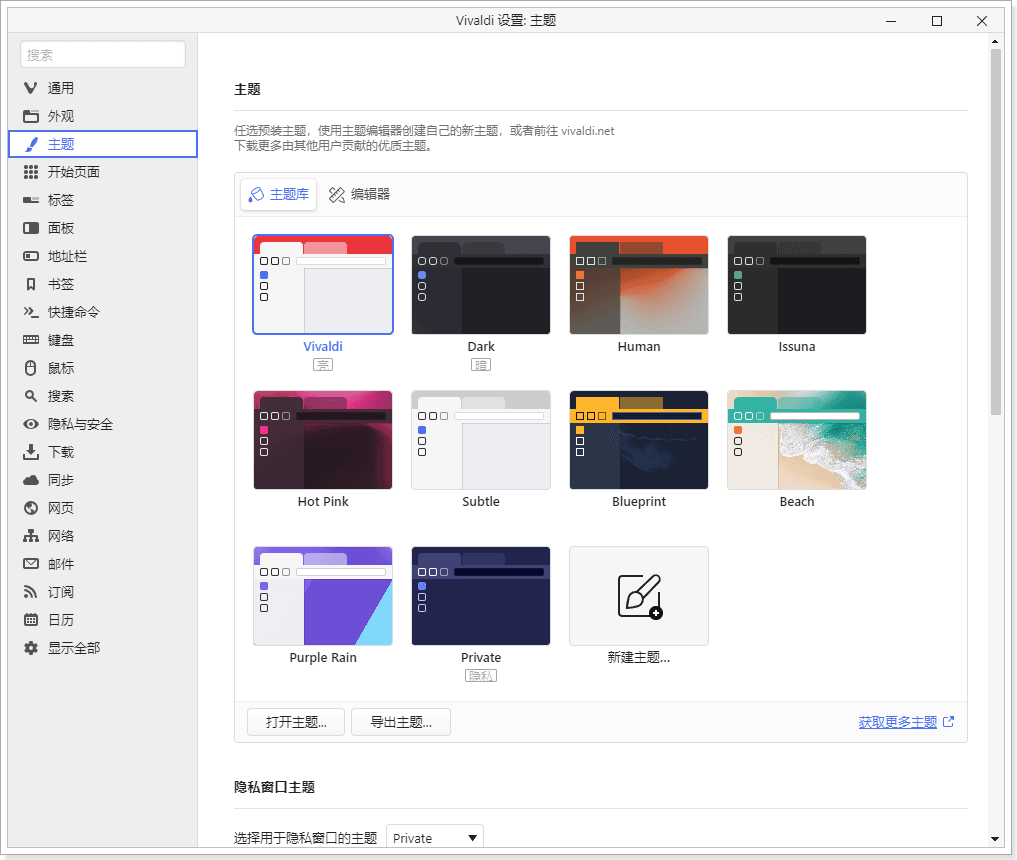Viewport: 1017px width, 860px height.
Task: Select the 新建主题... label
Action: pos(639,657)
